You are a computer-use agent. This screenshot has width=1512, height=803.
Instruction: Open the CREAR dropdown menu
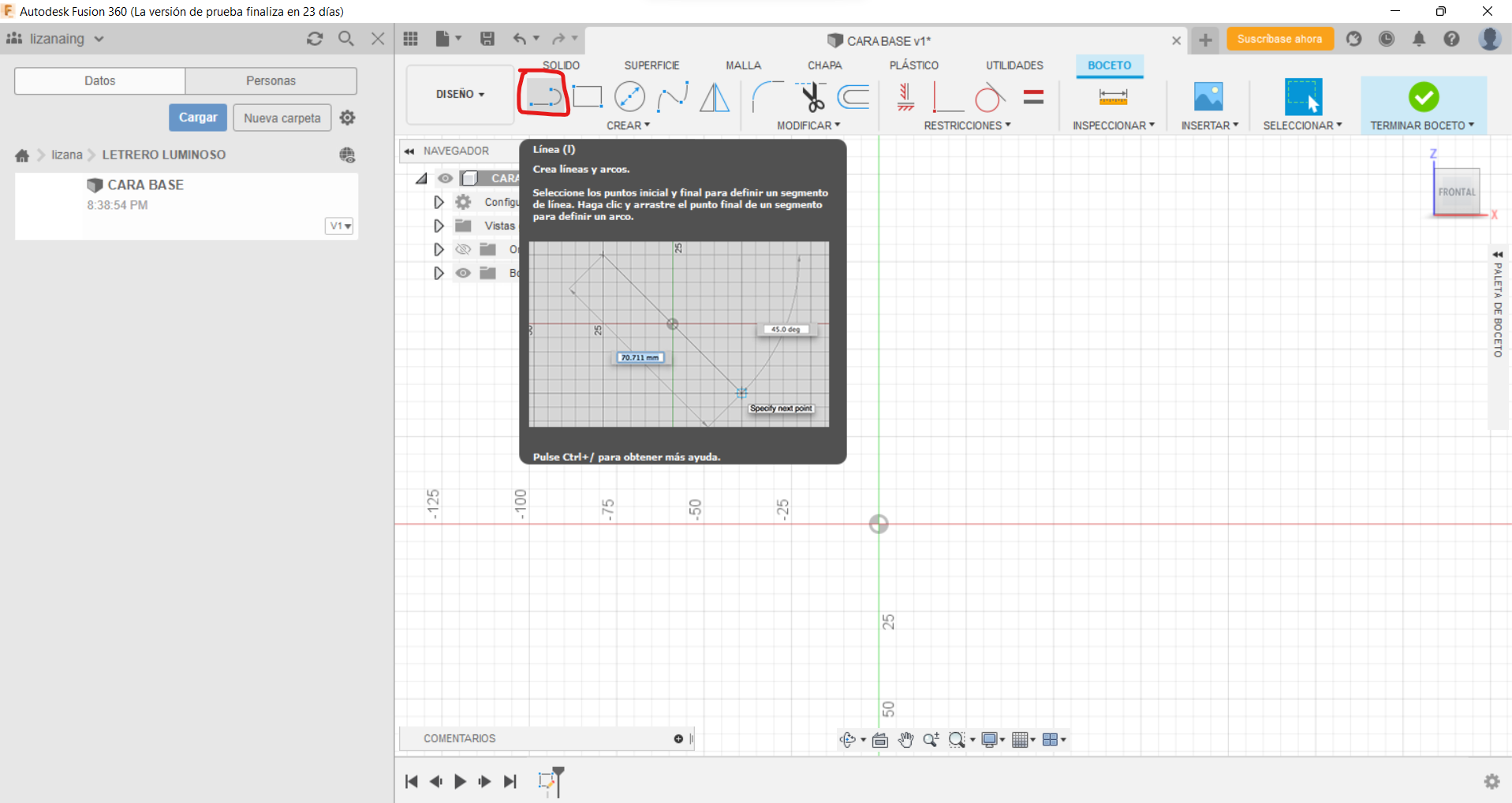(x=628, y=125)
